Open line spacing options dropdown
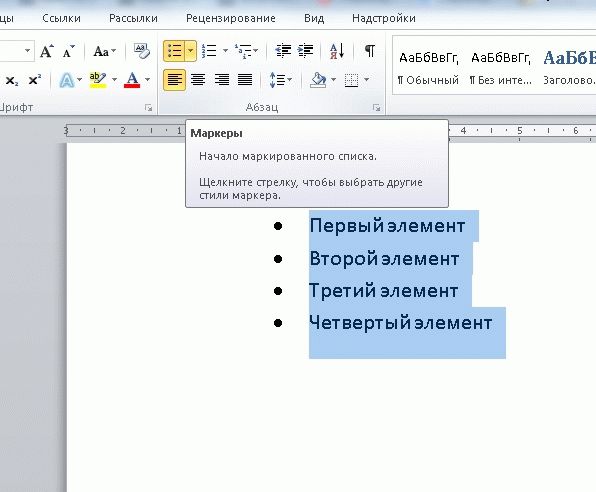596x492 pixels. tap(281, 80)
